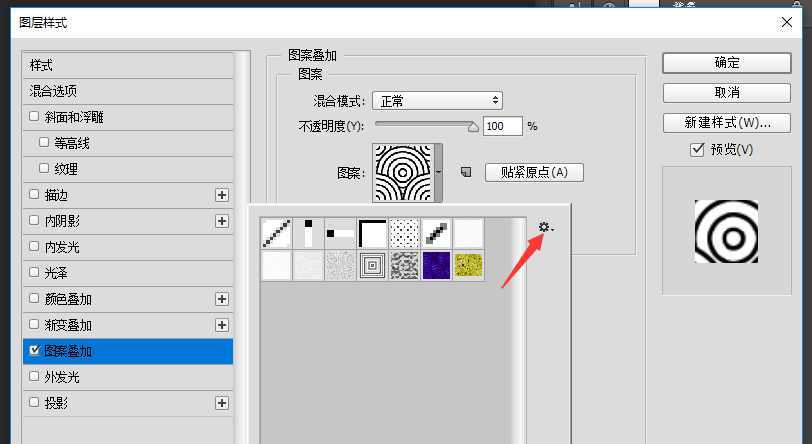
Task: Add another 内阴影 effect with plus icon
Action: coord(222,221)
